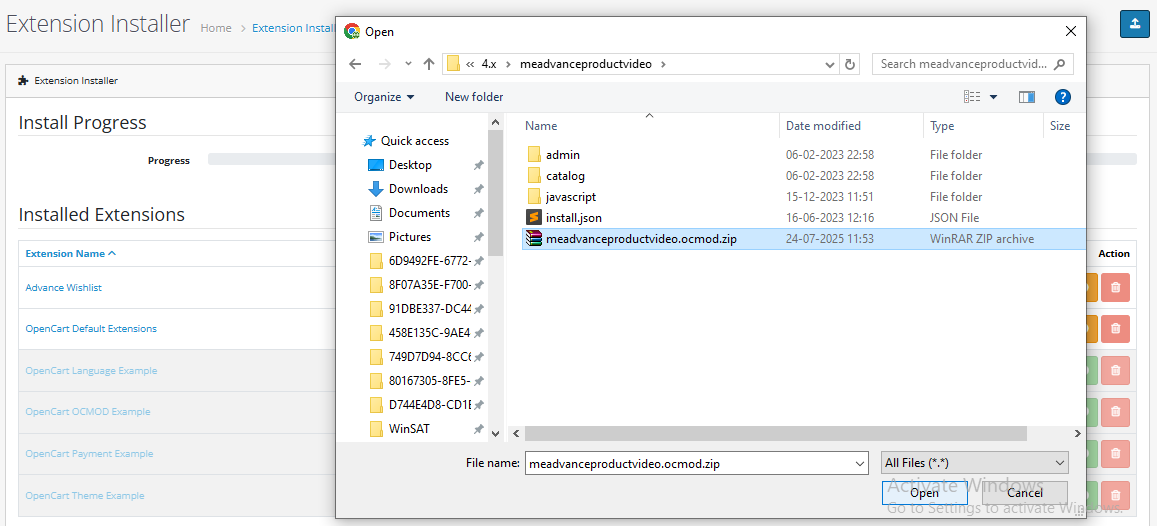Open the File name dropdown arrow
This screenshot has width=1157, height=526.
(860, 463)
